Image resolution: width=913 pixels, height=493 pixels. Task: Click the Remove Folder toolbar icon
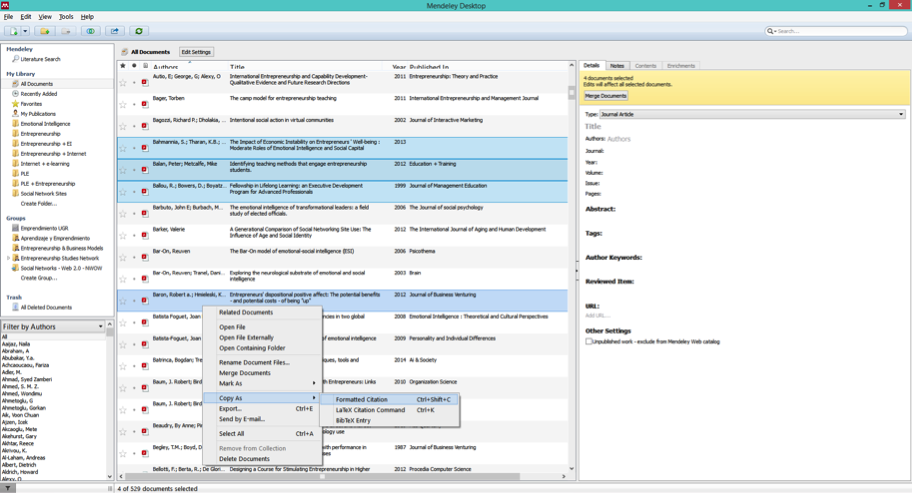click(x=66, y=31)
